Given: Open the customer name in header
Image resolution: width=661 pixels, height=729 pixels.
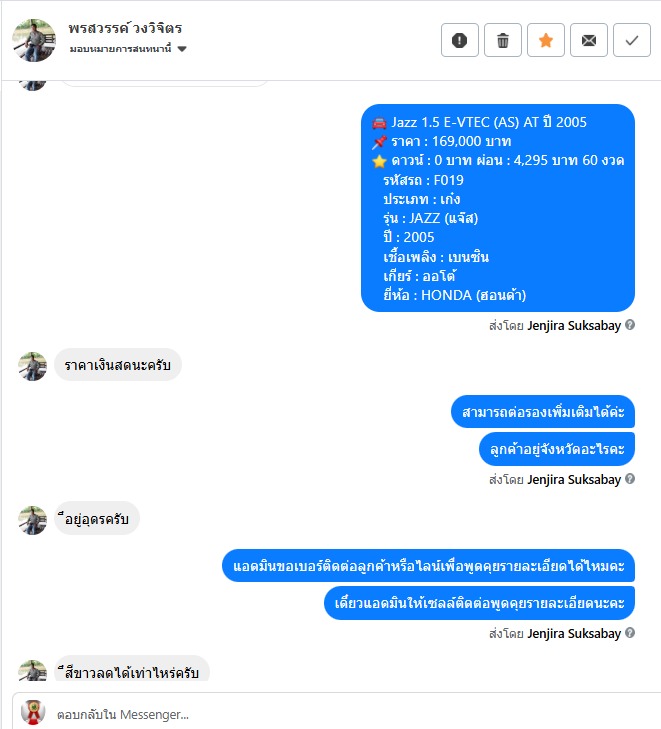Looking at the screenshot, I should coord(125,28).
